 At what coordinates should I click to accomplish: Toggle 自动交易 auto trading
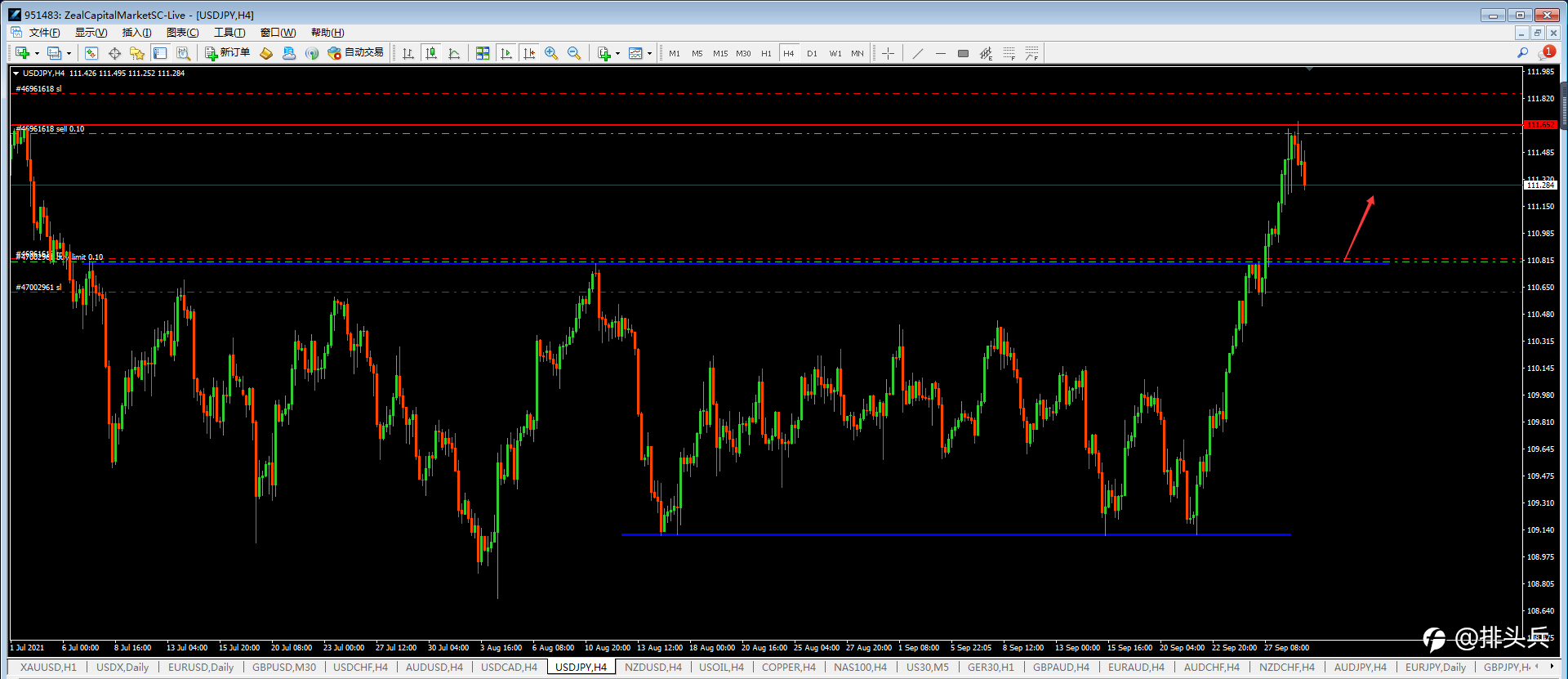click(355, 53)
